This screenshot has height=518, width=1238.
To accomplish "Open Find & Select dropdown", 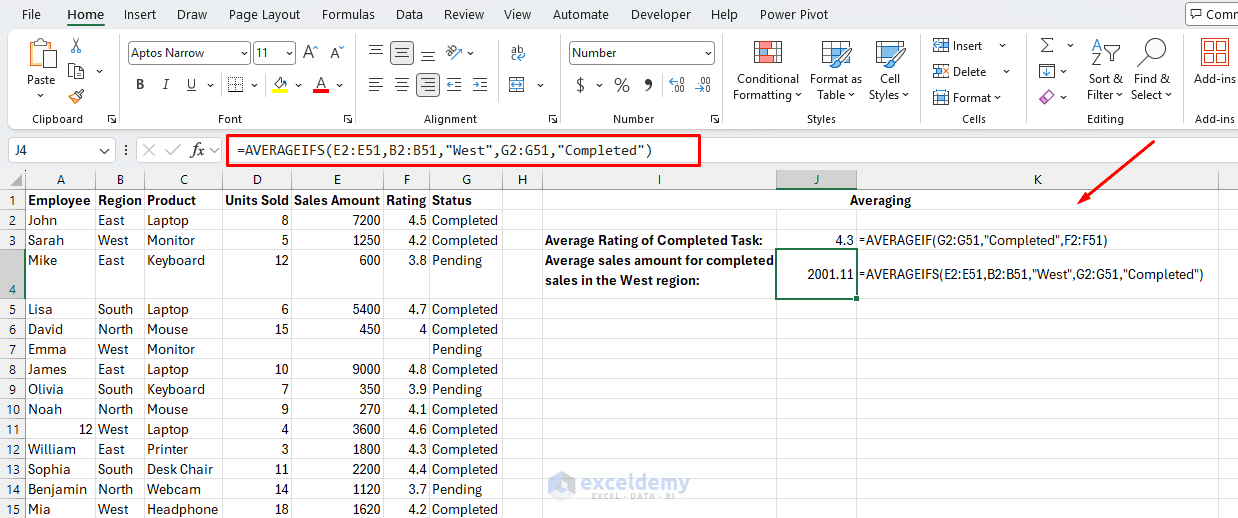I will (x=1151, y=70).
